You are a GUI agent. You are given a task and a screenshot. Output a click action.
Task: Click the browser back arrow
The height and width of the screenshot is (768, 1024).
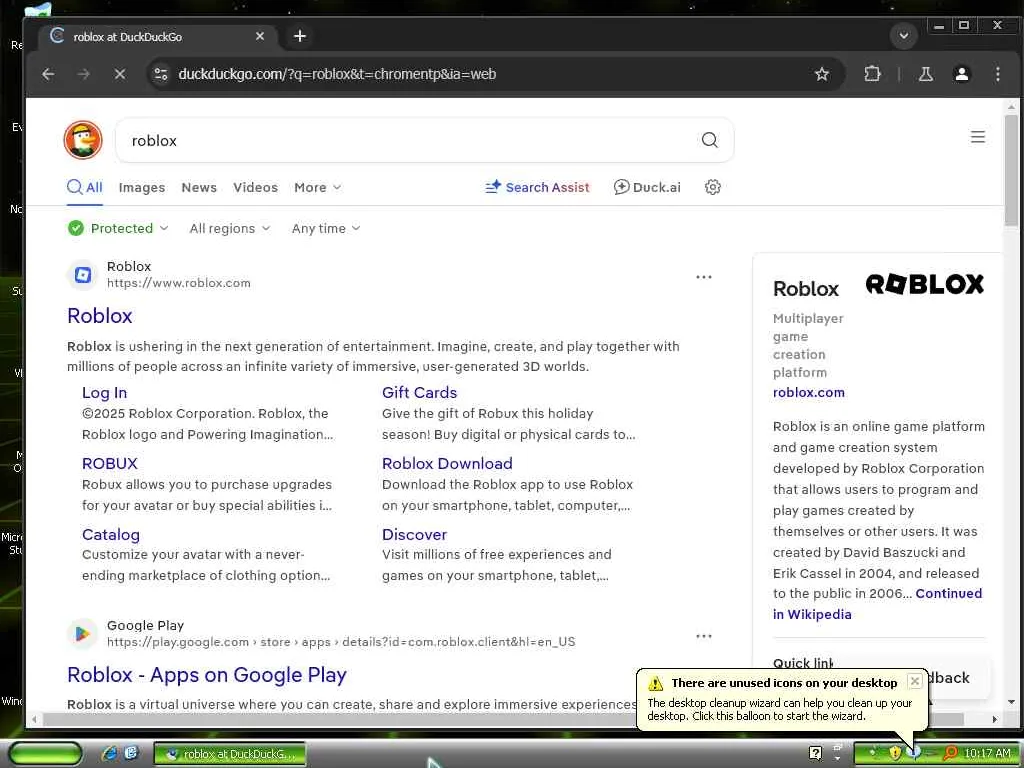48,74
